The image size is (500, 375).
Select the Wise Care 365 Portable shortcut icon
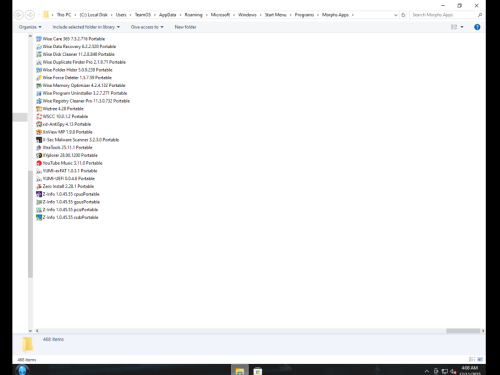(x=39, y=39)
